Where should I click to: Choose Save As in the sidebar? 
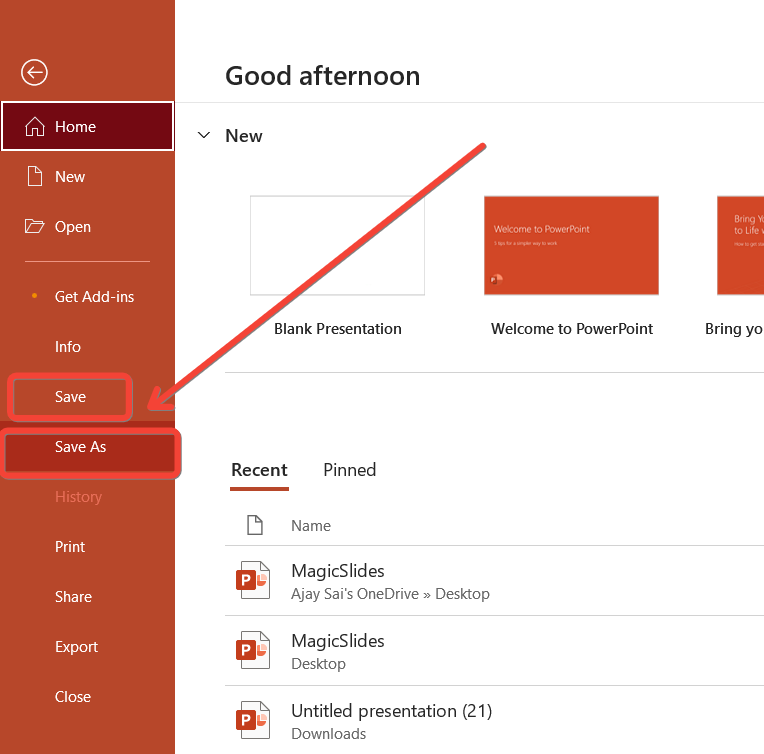(x=90, y=447)
